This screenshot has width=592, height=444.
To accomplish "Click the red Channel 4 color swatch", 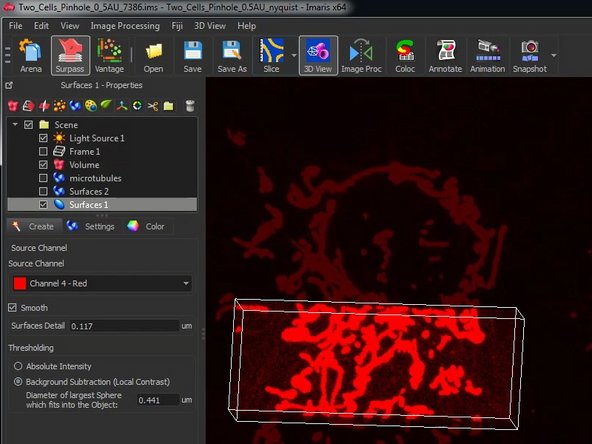I will pos(20,284).
